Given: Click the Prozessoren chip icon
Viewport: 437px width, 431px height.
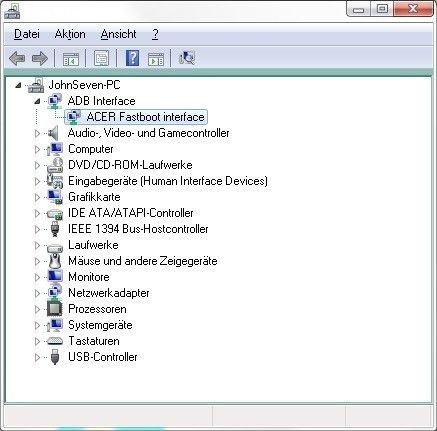Looking at the screenshot, I should point(55,309).
